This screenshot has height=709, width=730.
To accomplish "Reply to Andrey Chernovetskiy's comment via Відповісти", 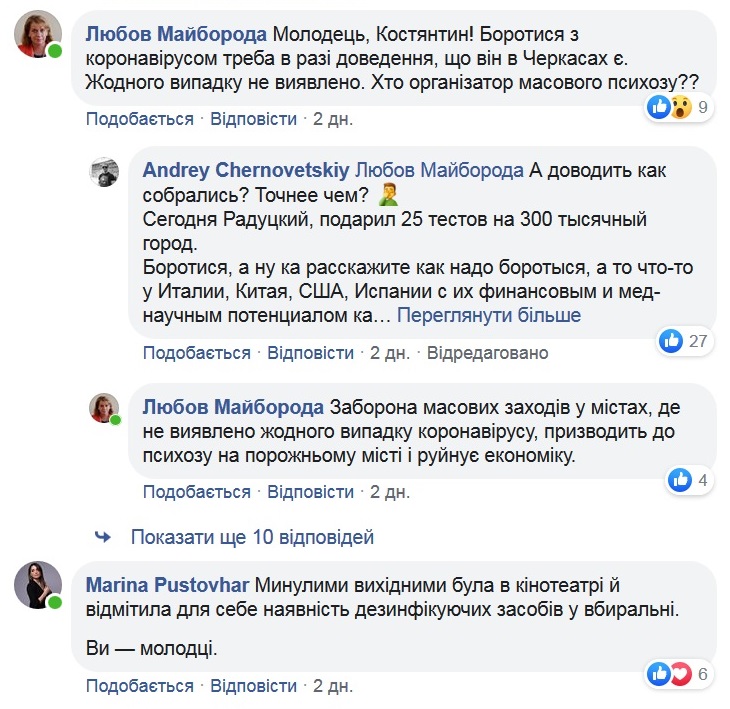I will pos(311,353).
